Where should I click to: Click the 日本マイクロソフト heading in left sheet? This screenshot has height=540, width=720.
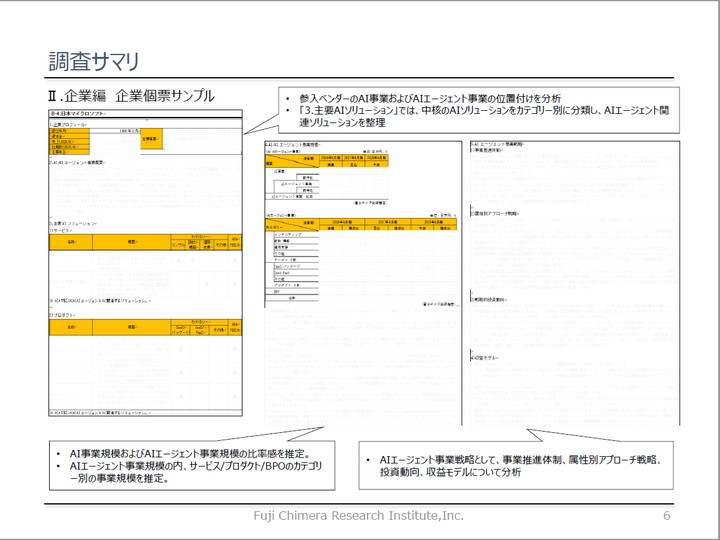point(78,113)
